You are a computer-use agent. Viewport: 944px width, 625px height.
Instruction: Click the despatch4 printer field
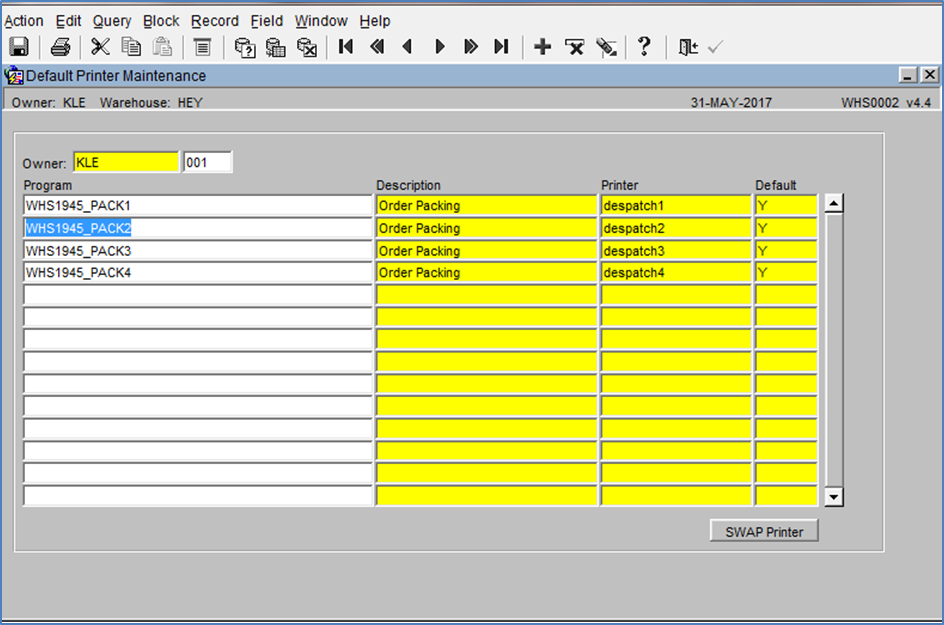click(x=675, y=273)
